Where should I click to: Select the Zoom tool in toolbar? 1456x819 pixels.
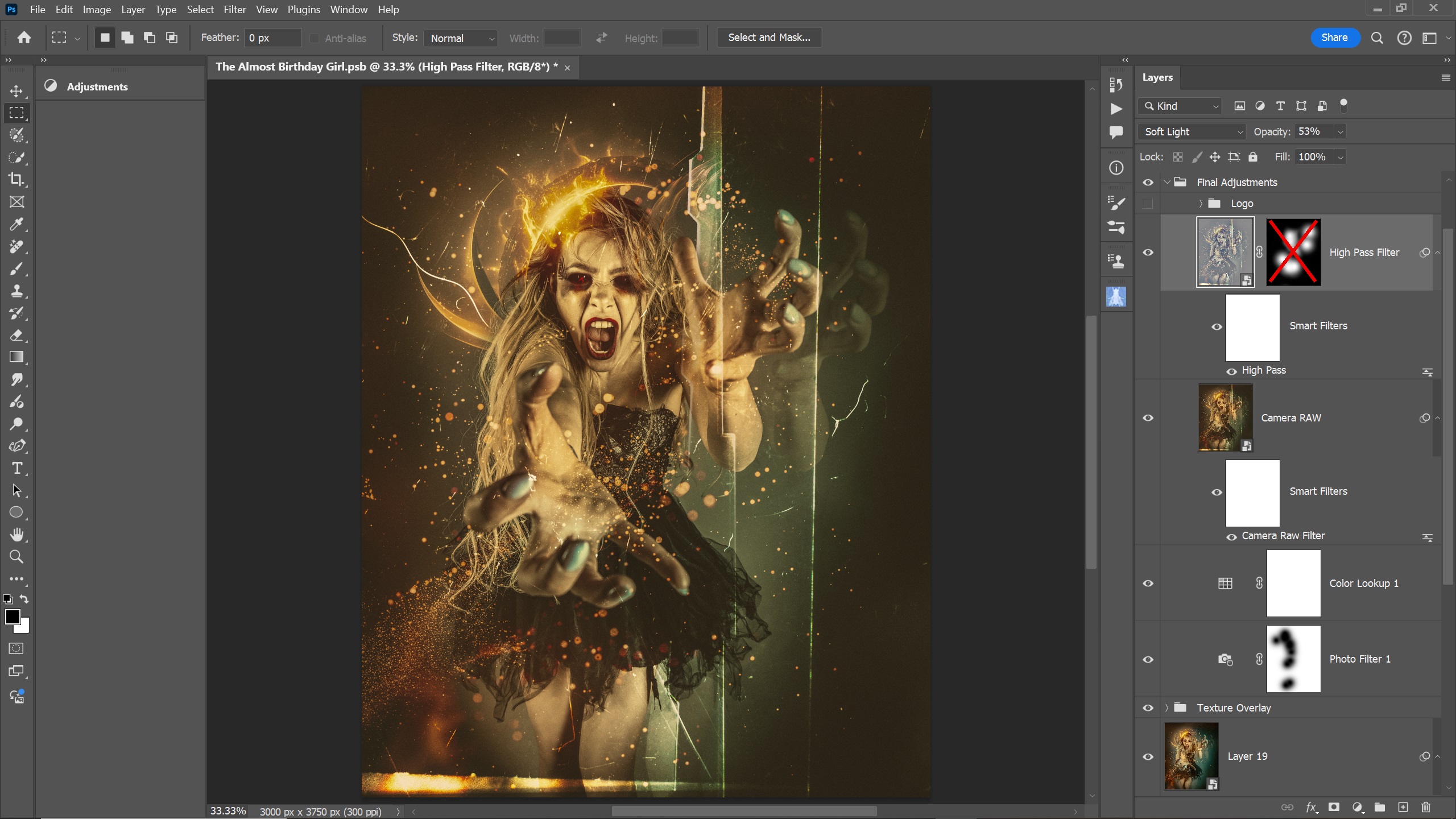16,557
